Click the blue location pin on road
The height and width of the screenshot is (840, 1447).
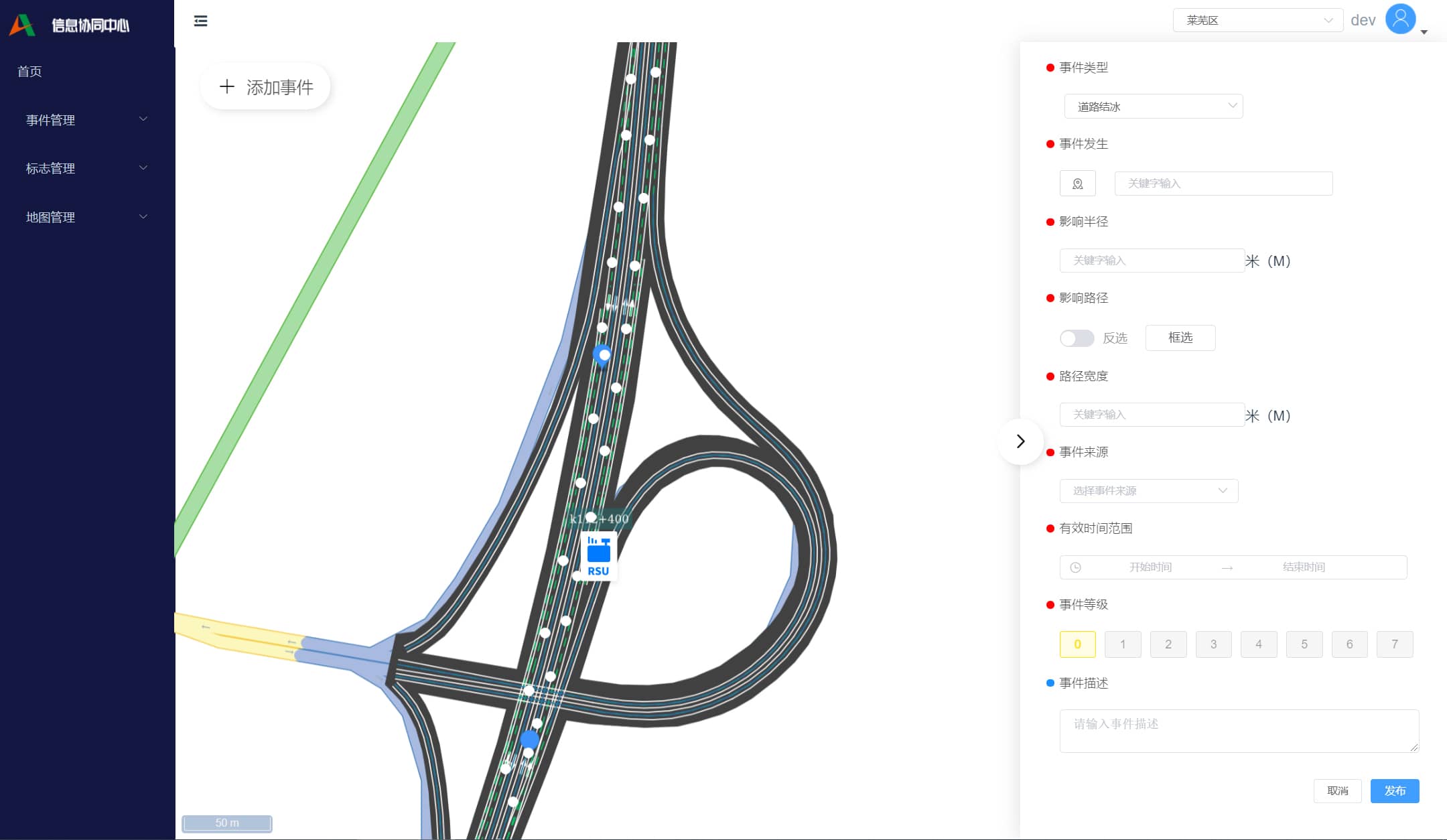(603, 355)
